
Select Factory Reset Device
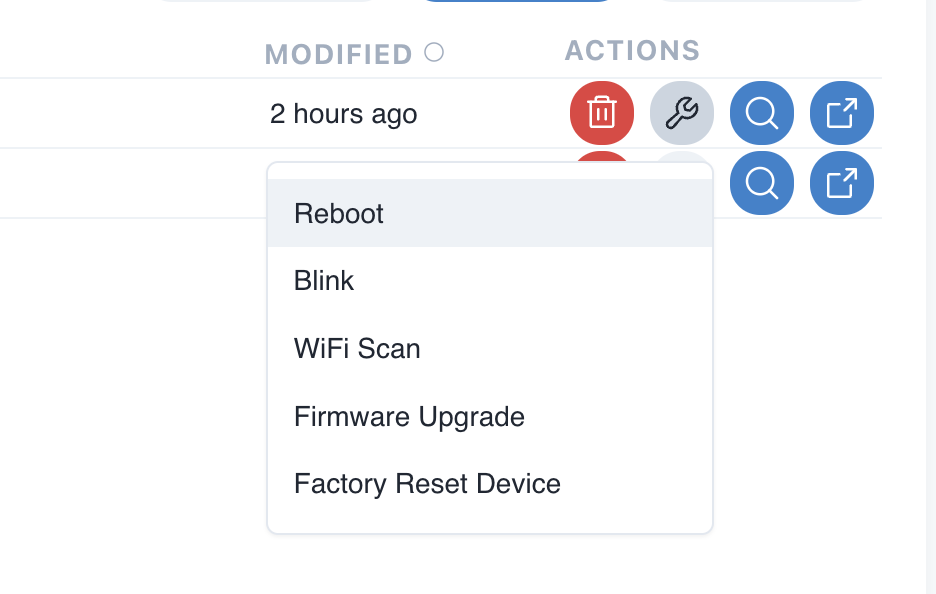427,484
